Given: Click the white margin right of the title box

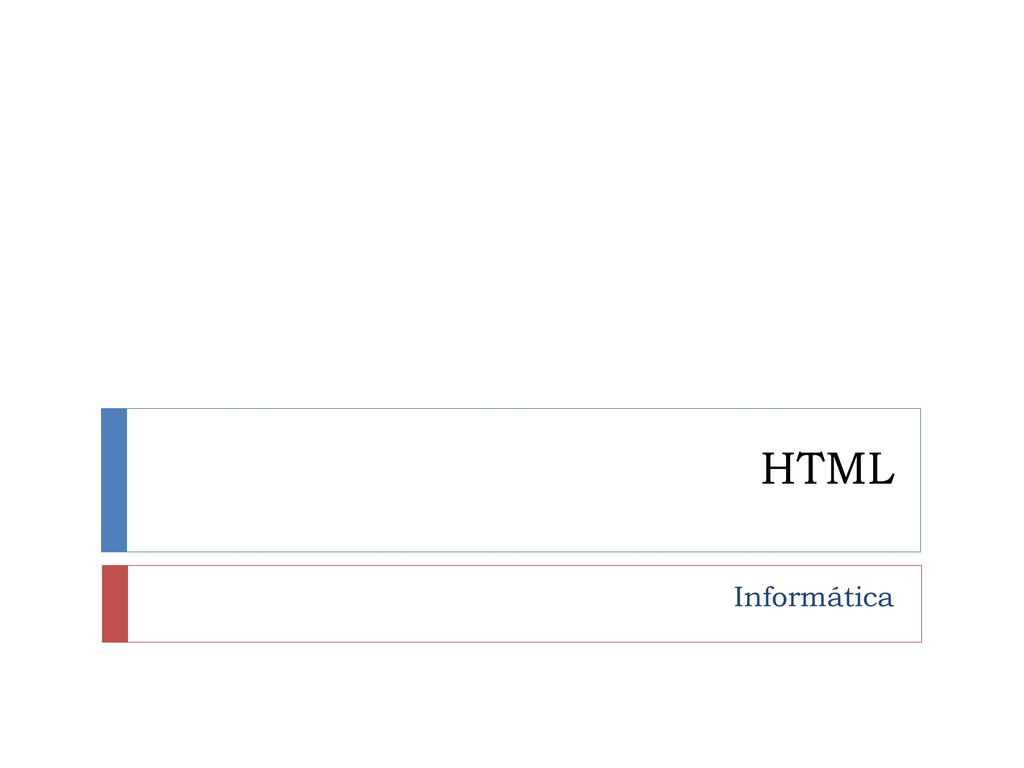Looking at the screenshot, I should coord(972,480).
